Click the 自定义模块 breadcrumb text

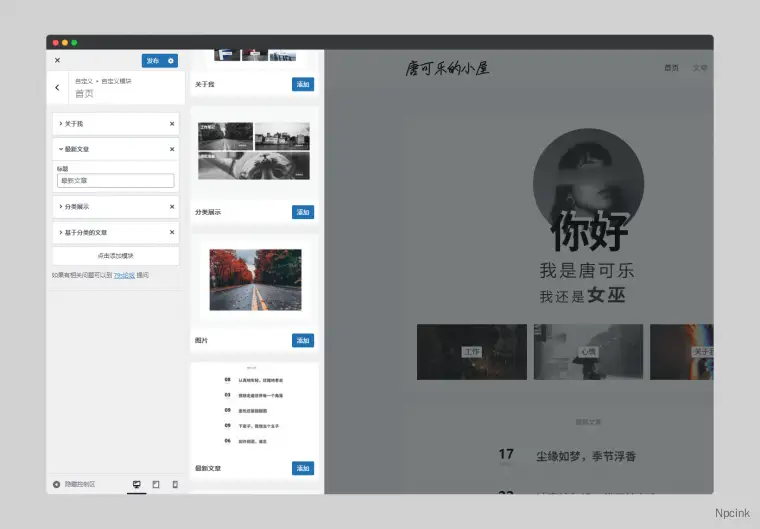116,81
